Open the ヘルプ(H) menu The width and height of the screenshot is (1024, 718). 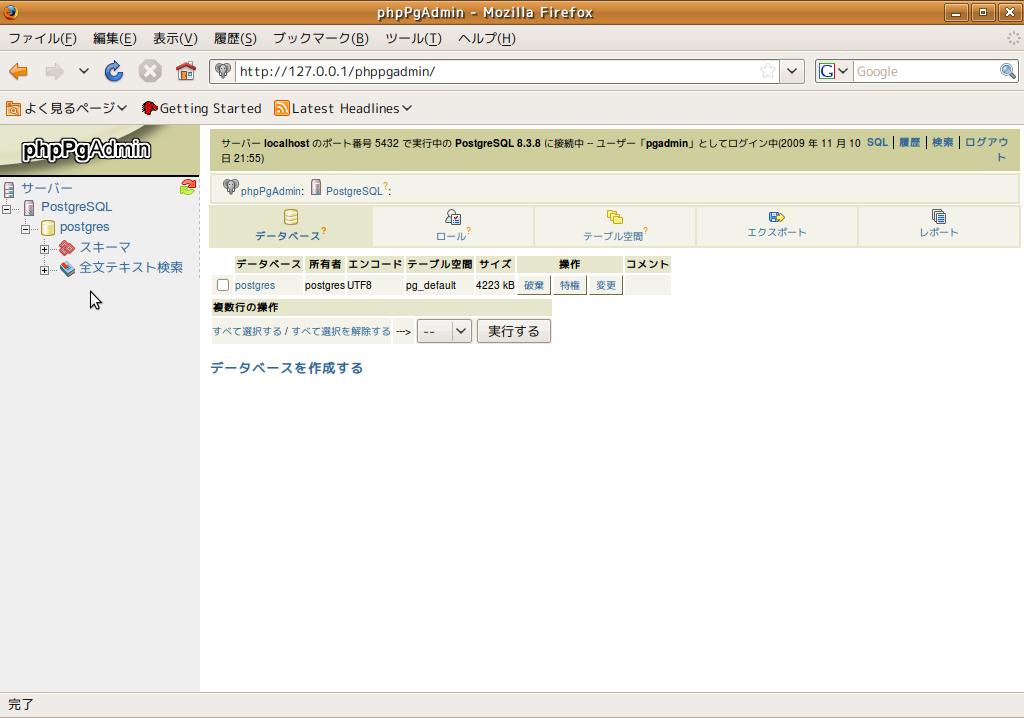pyautogui.click(x=487, y=39)
